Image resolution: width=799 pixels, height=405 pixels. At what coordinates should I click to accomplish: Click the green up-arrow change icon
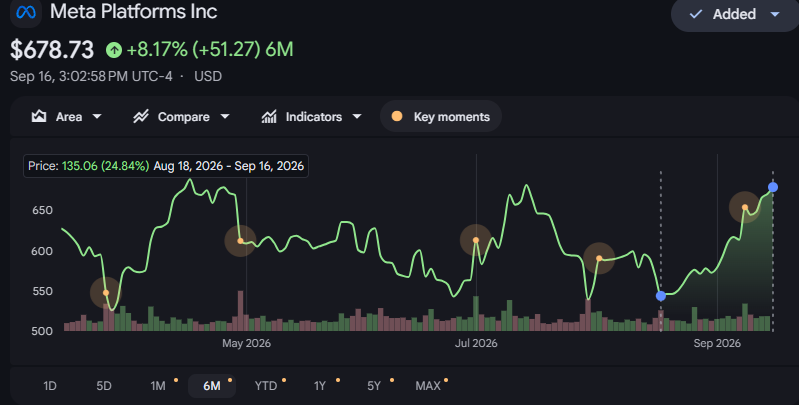coord(114,50)
